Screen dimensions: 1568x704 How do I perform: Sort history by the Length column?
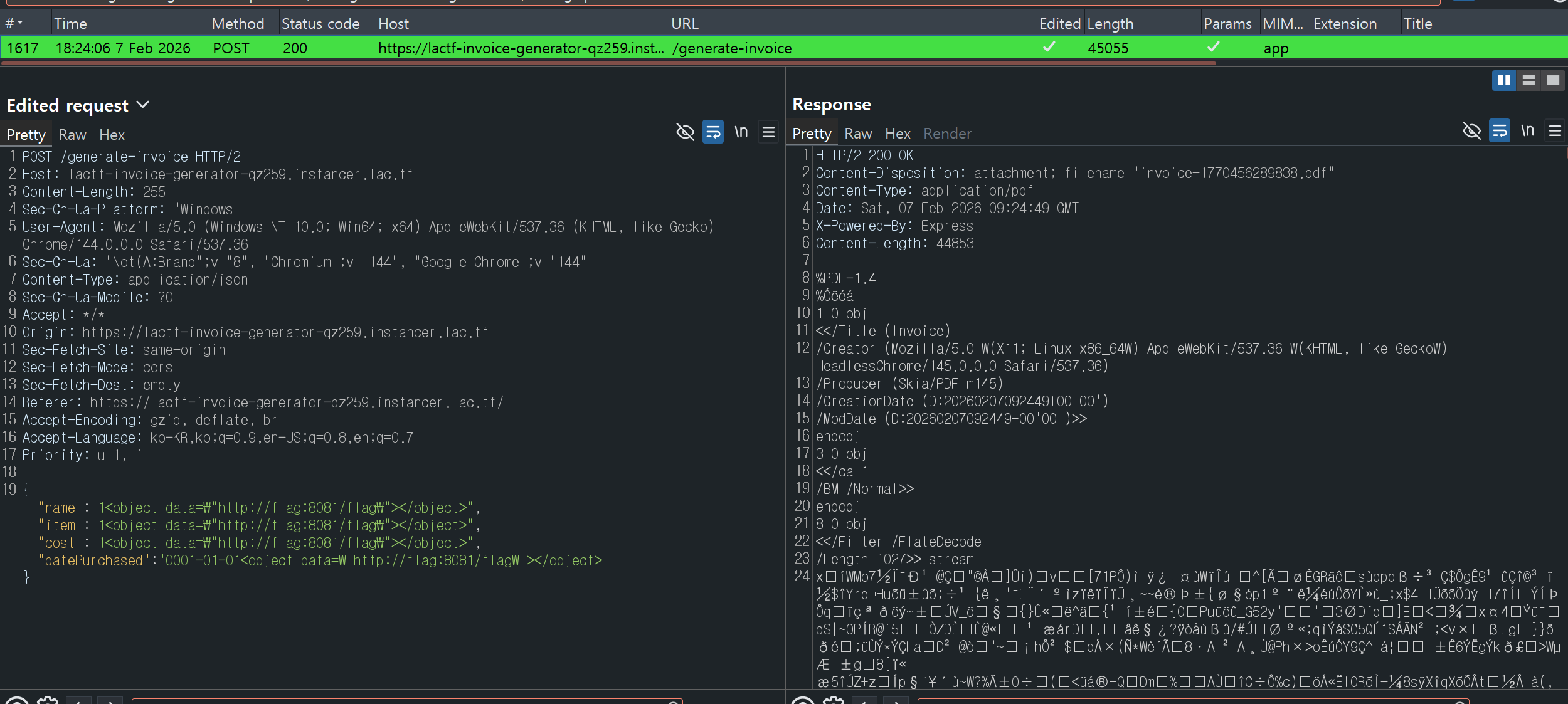click(1110, 24)
